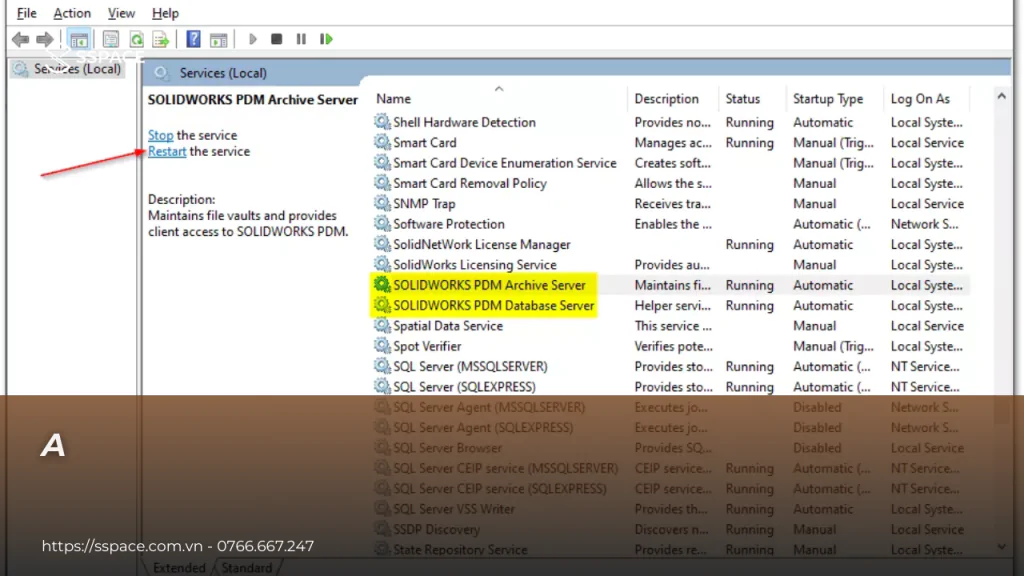Switch to the Extended tab
Screen dimensions: 1024x576
[178, 568]
